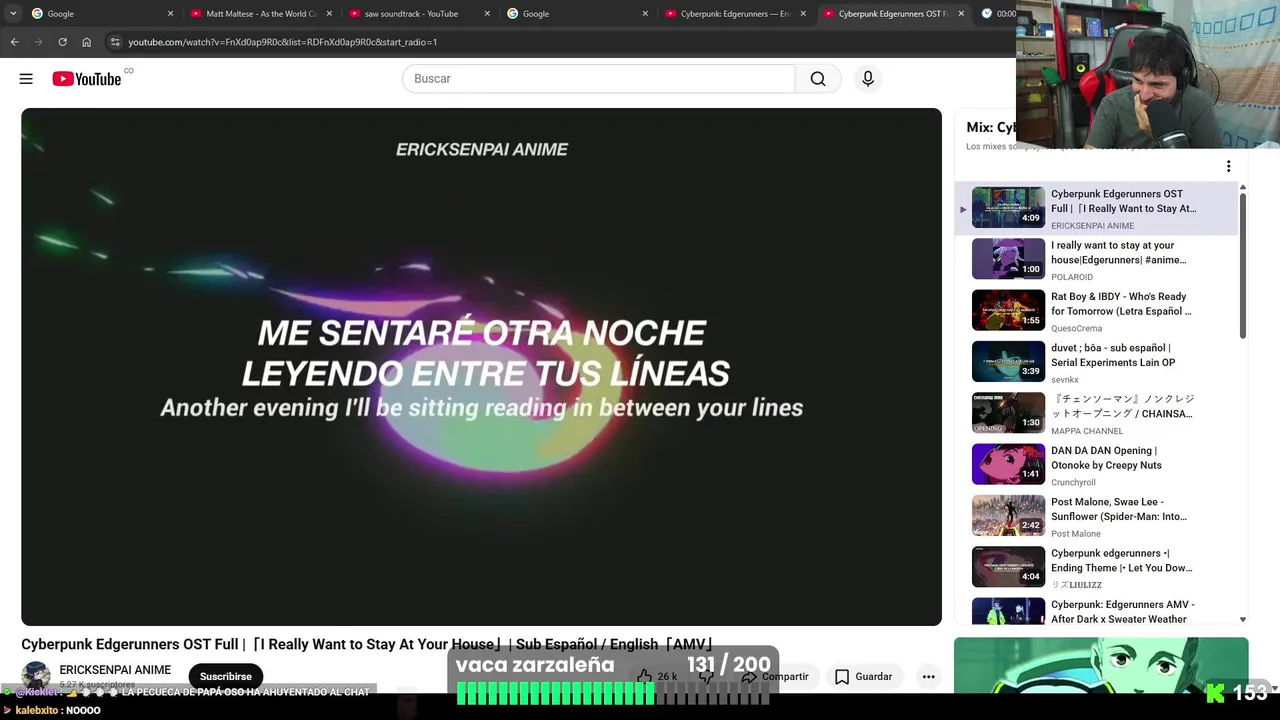Switch to Matt Maltese - As the World tab
Screen dimensions: 1280x720
260,14
